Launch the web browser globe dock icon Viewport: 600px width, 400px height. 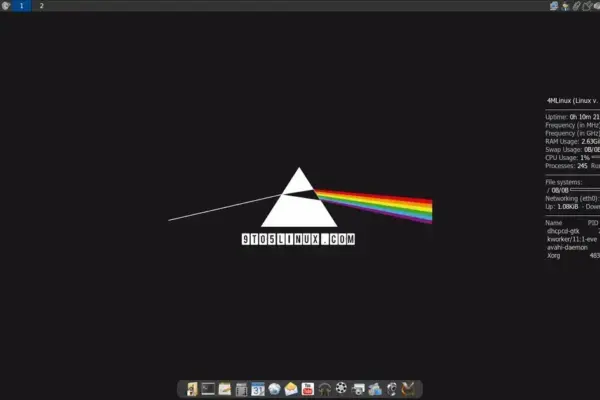[274, 389]
